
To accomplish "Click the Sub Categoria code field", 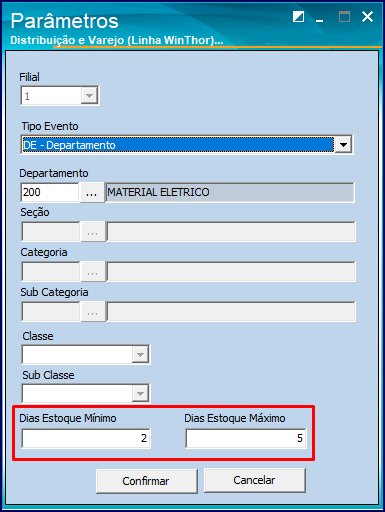I will [51, 311].
